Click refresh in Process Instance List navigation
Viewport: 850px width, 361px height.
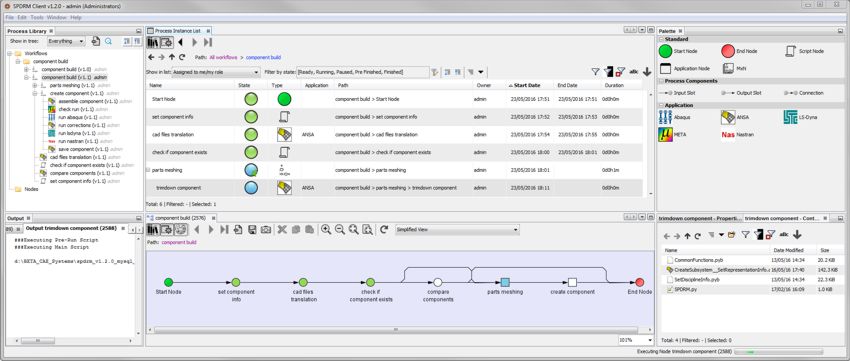[182, 57]
